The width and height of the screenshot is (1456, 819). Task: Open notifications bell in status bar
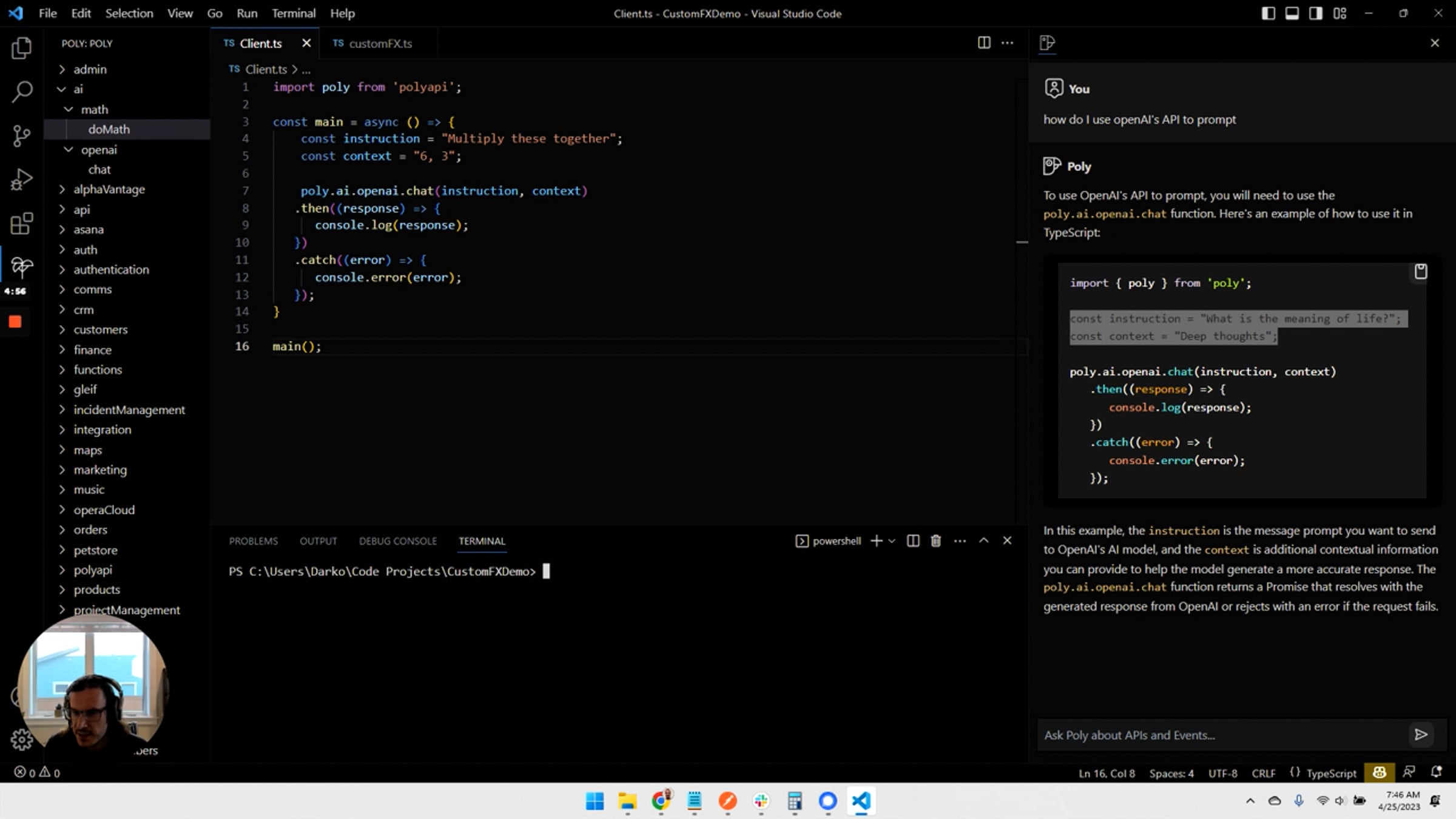coord(1436,772)
